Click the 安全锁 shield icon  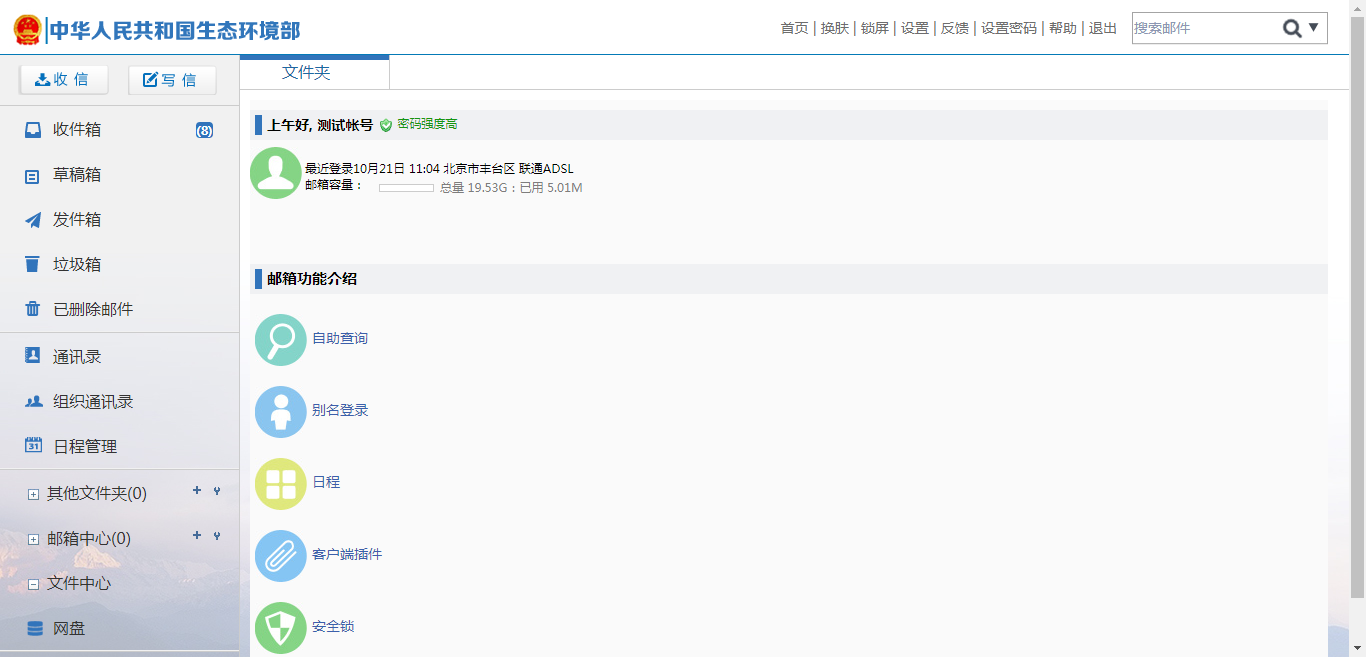[x=280, y=627]
